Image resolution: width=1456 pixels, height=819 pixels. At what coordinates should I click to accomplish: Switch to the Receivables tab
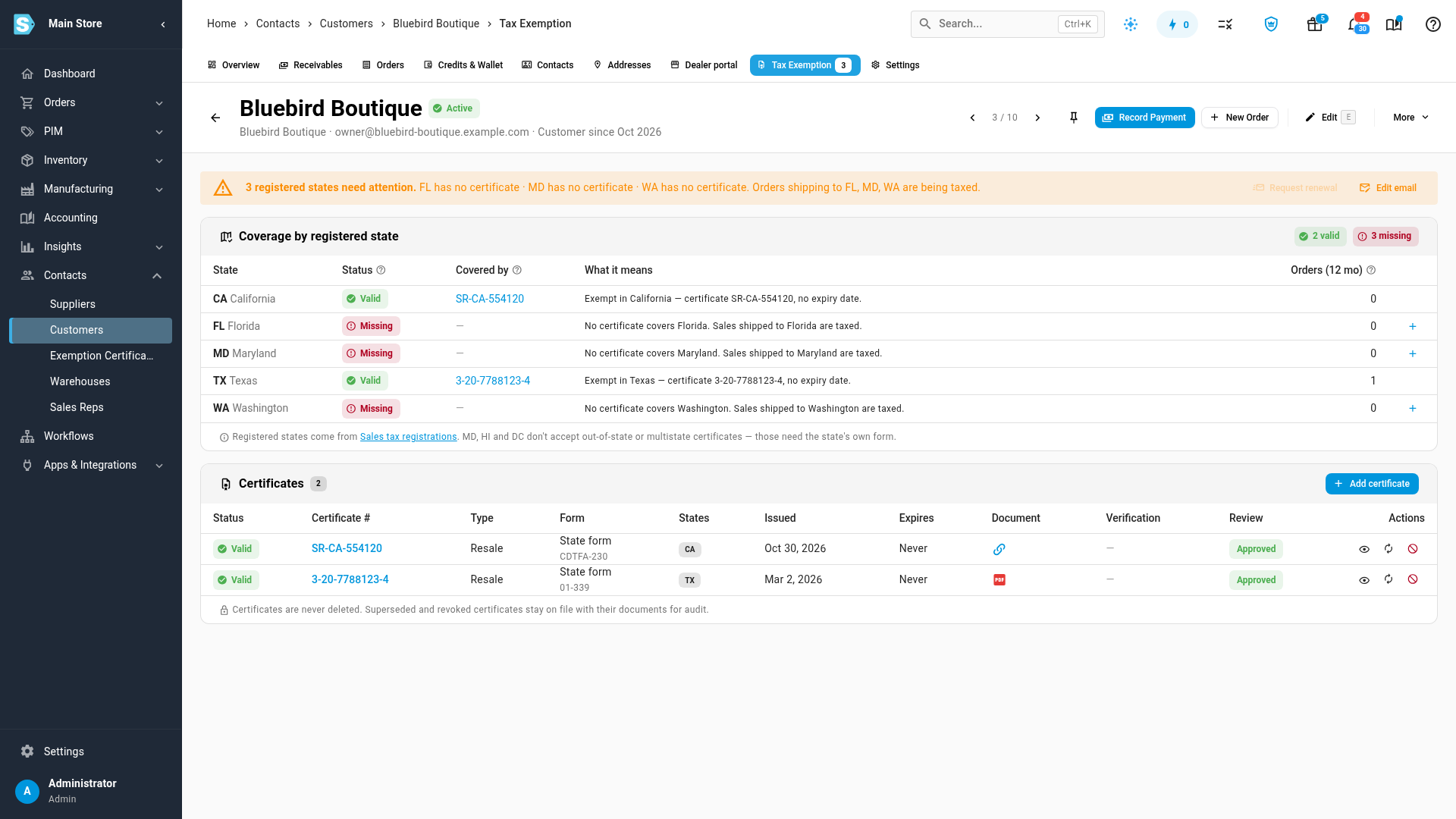(x=311, y=65)
